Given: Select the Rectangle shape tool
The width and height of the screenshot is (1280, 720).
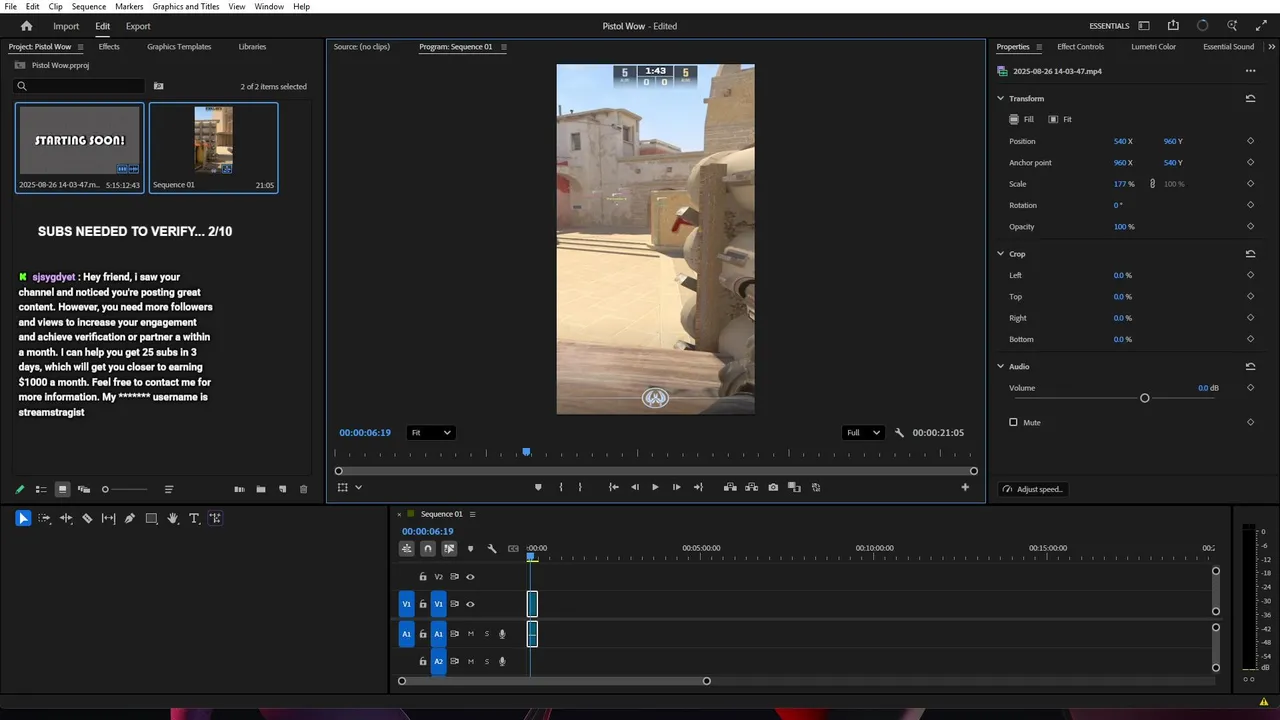Looking at the screenshot, I should point(151,518).
